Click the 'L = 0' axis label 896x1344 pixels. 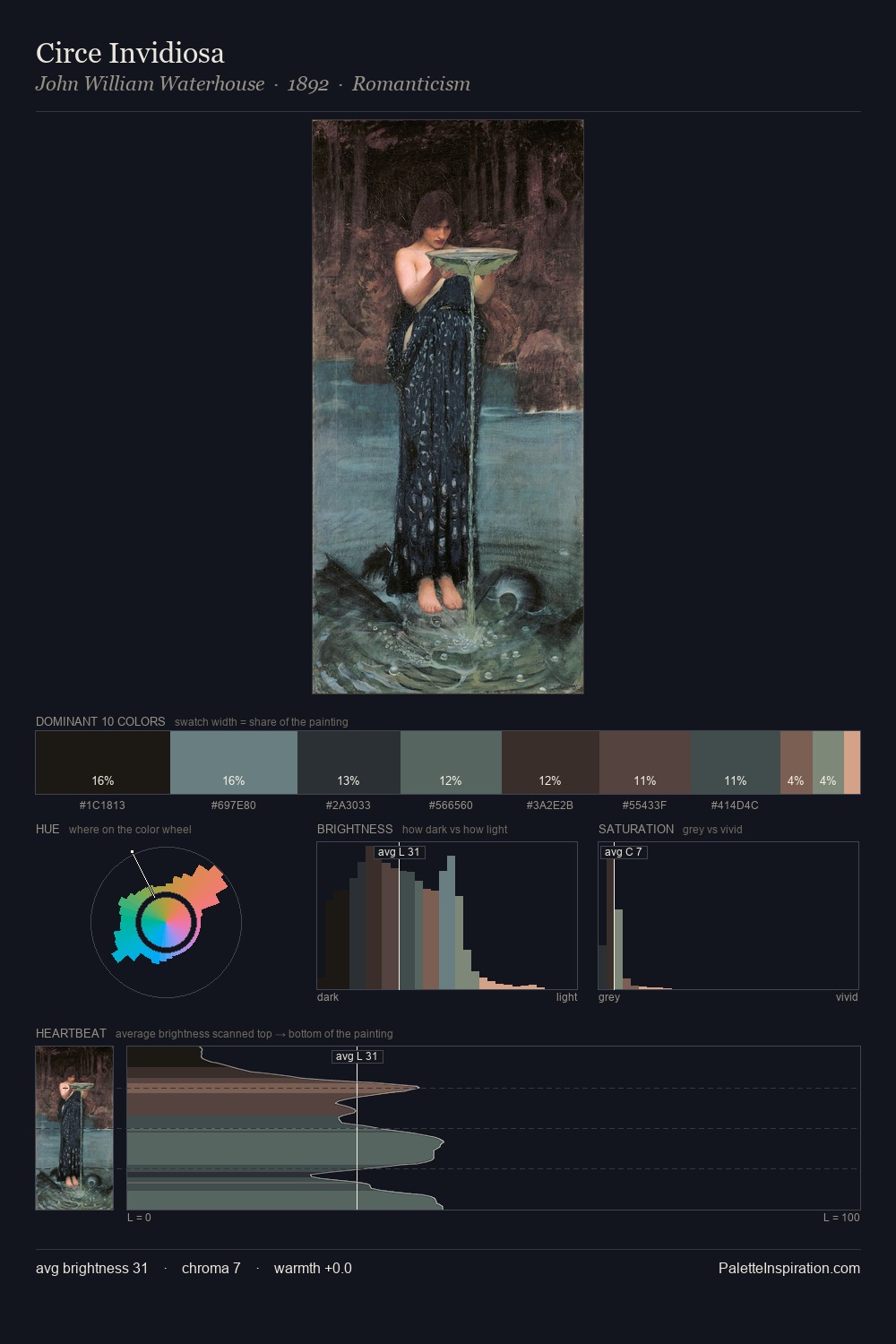[139, 1217]
